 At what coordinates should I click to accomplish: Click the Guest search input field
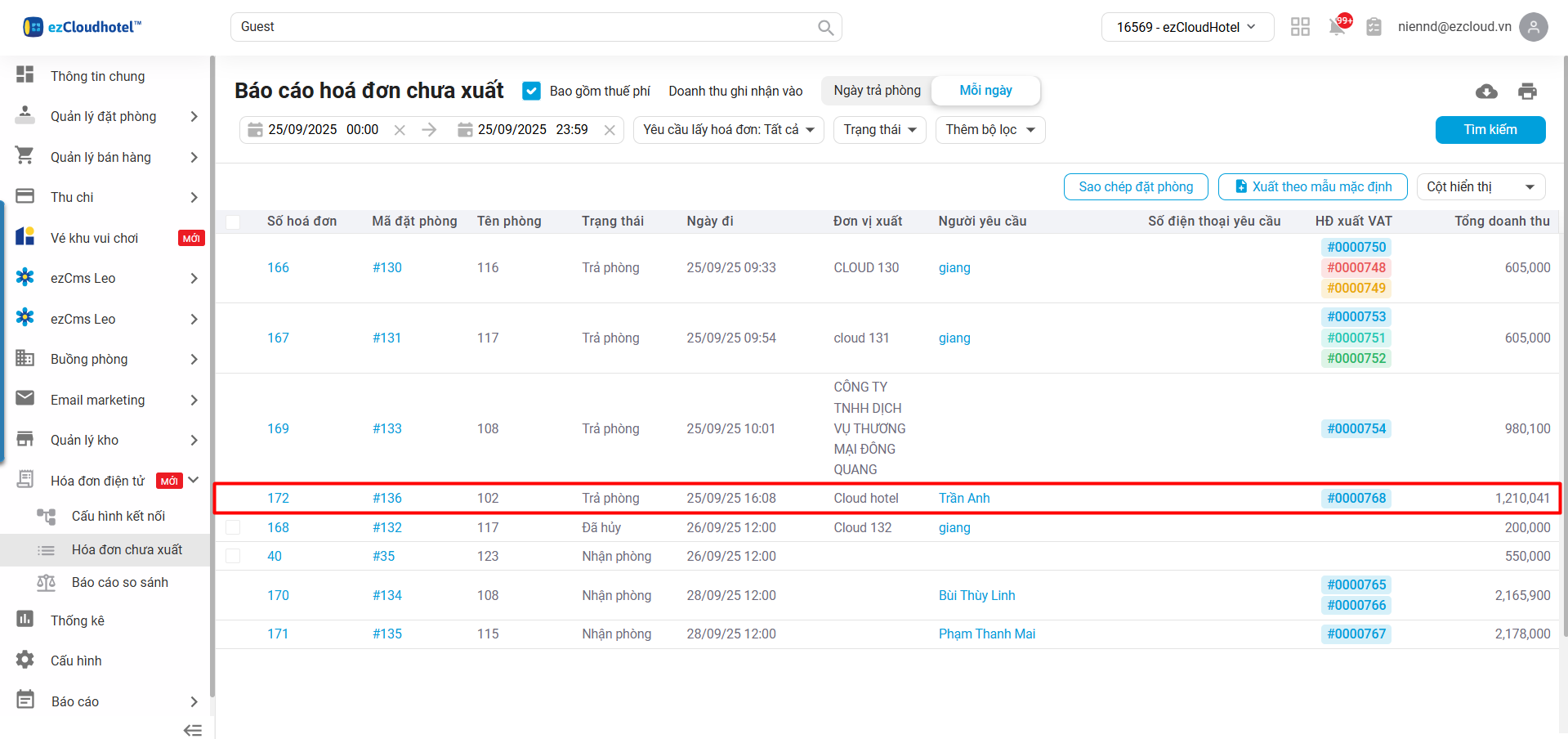(523, 27)
